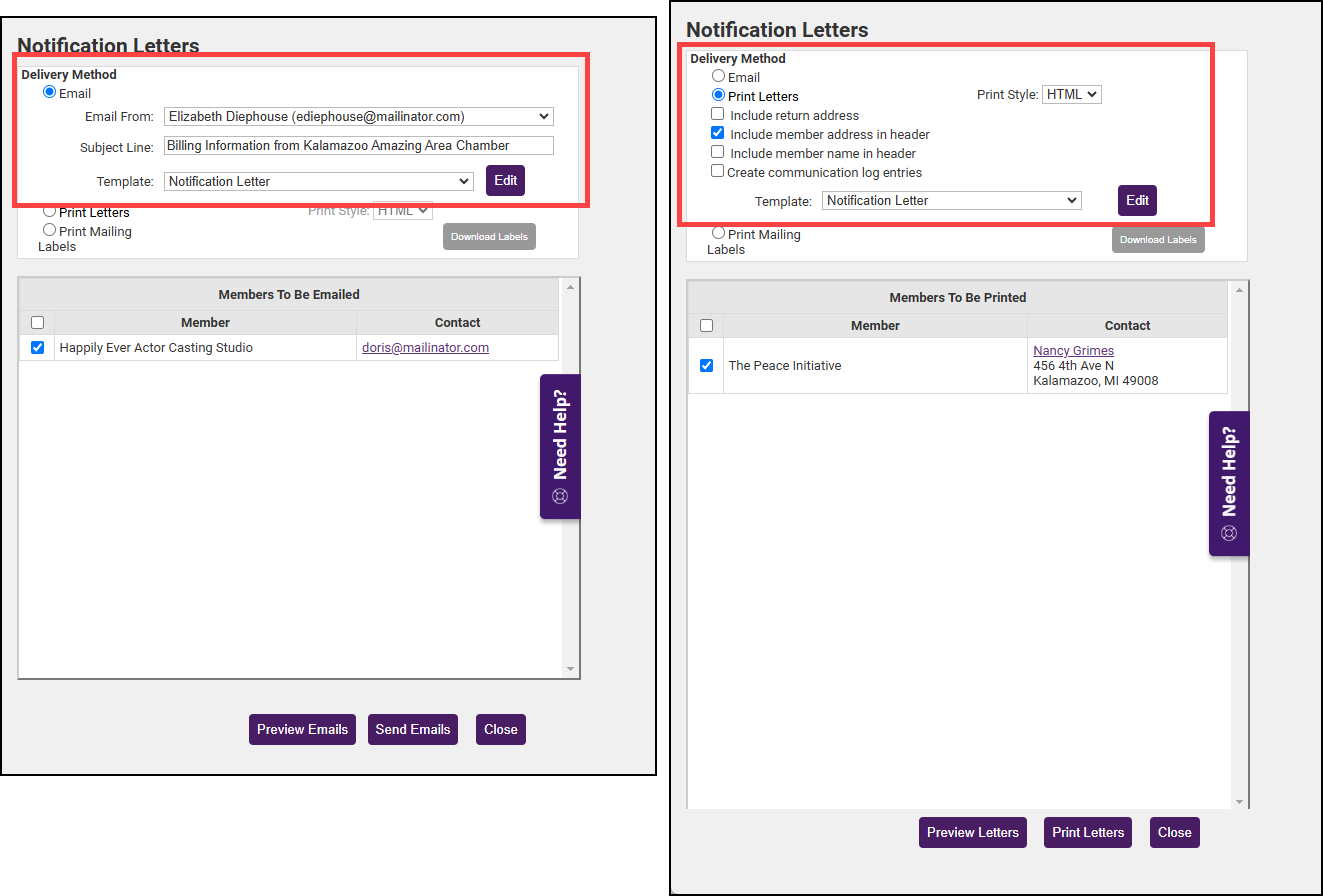Open the Nancy Grimes contact link
Image resolution: width=1323 pixels, height=896 pixels.
tap(1073, 351)
